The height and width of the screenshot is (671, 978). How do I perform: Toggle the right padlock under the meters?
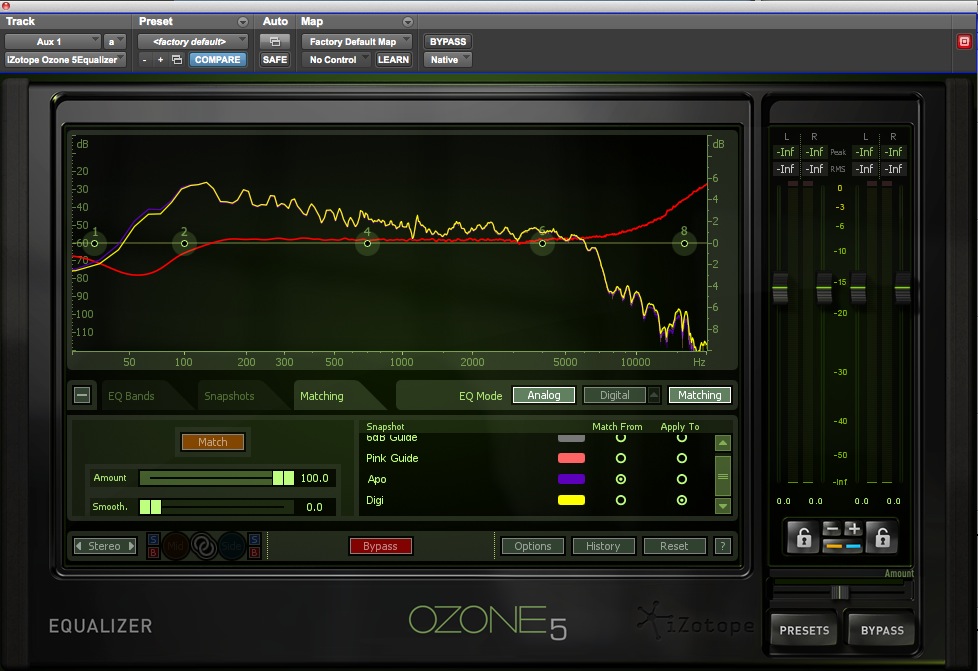[883, 537]
